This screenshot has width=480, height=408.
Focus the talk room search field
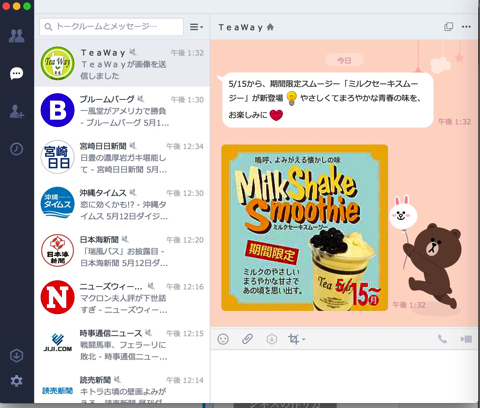[x=111, y=27]
